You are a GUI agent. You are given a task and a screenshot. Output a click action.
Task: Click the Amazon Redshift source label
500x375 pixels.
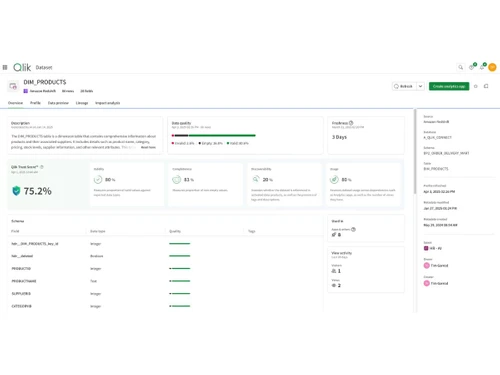pyautogui.click(x=43, y=91)
